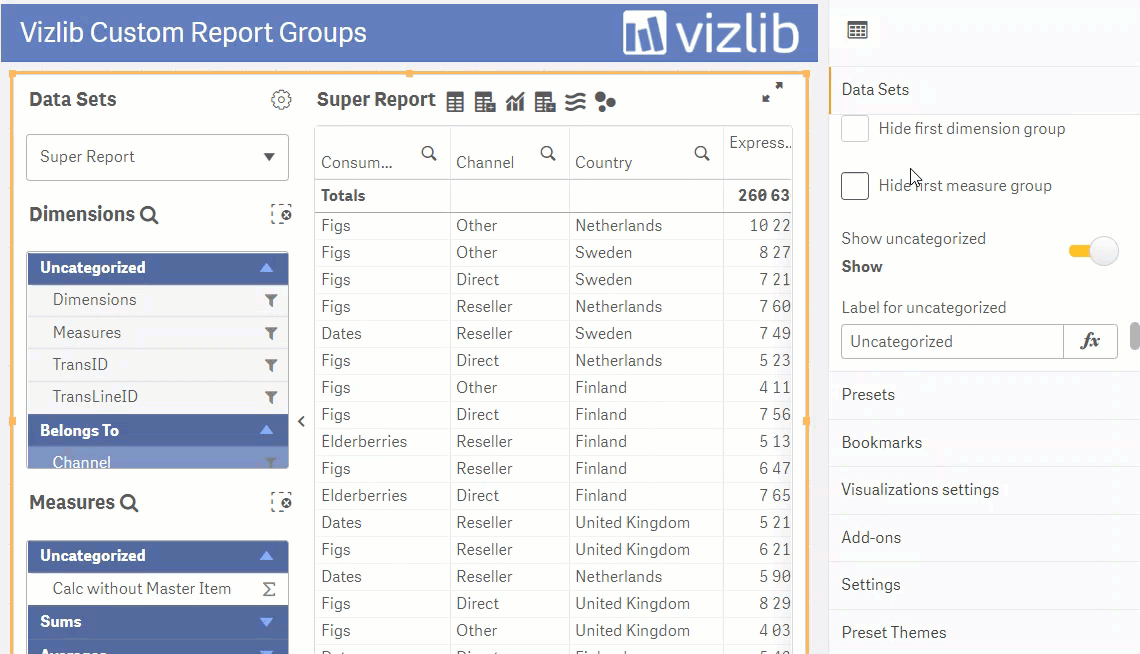
Task: Clear all selected Dimensions
Action: click(x=281, y=214)
